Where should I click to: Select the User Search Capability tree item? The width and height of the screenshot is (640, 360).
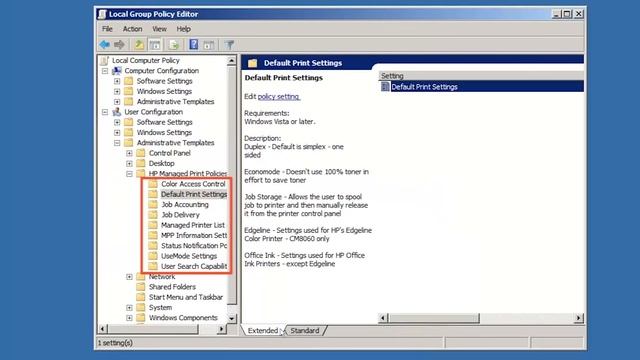tap(194, 266)
